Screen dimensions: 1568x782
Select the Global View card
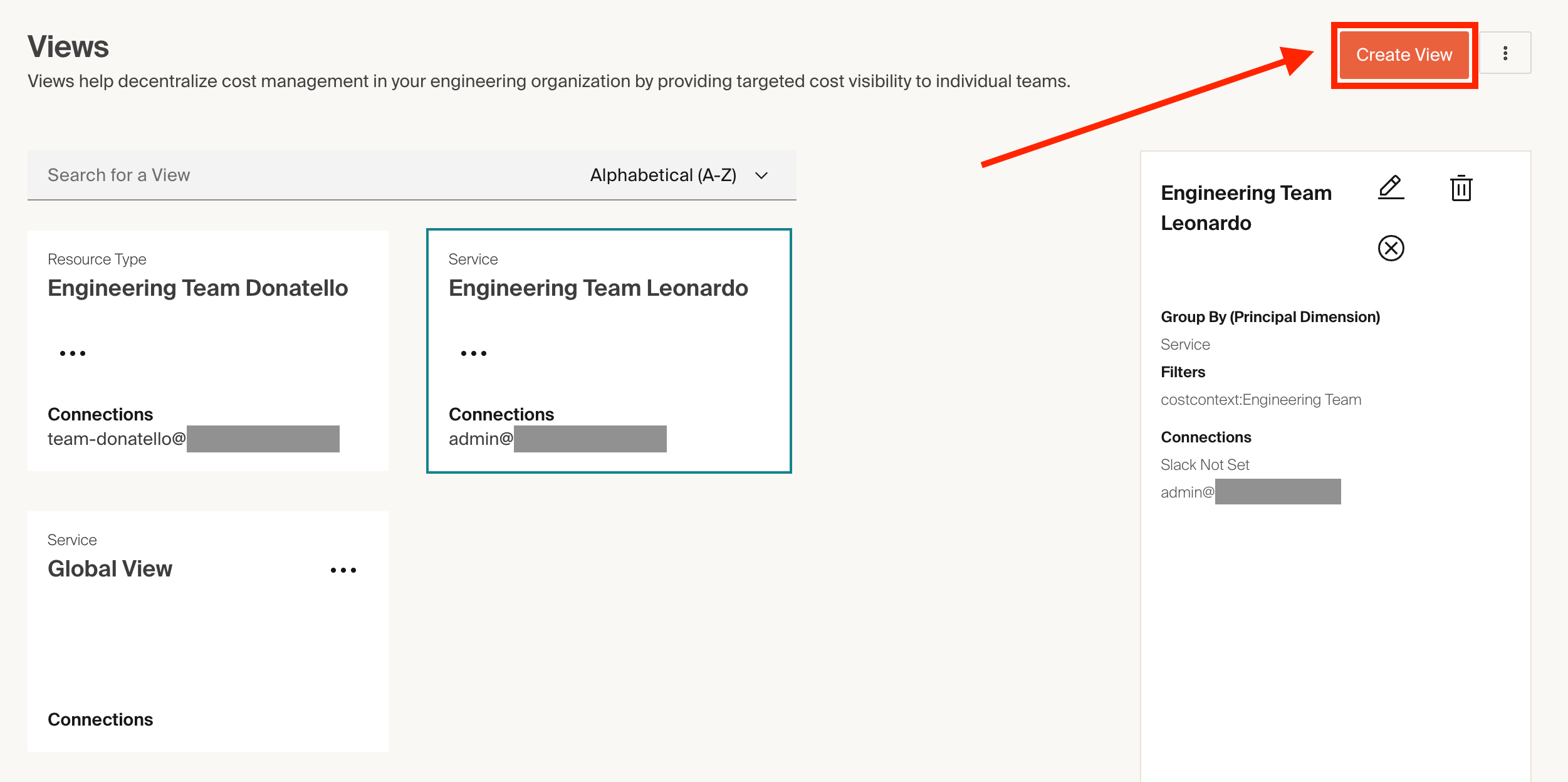(x=110, y=569)
